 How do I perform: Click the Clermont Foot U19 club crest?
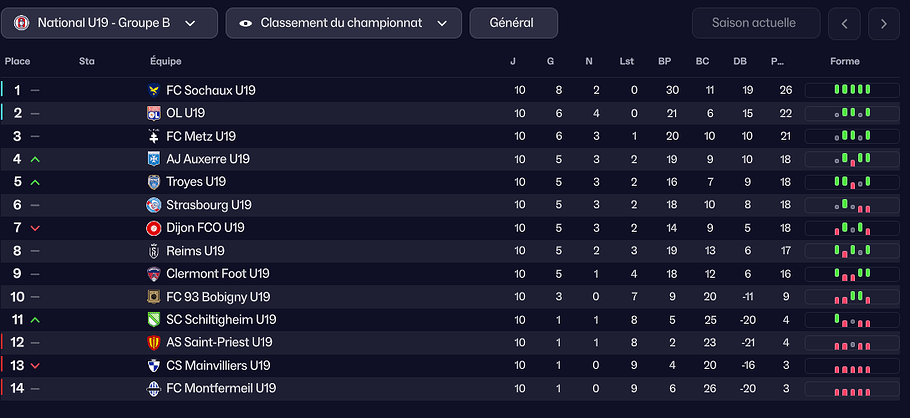pos(154,274)
